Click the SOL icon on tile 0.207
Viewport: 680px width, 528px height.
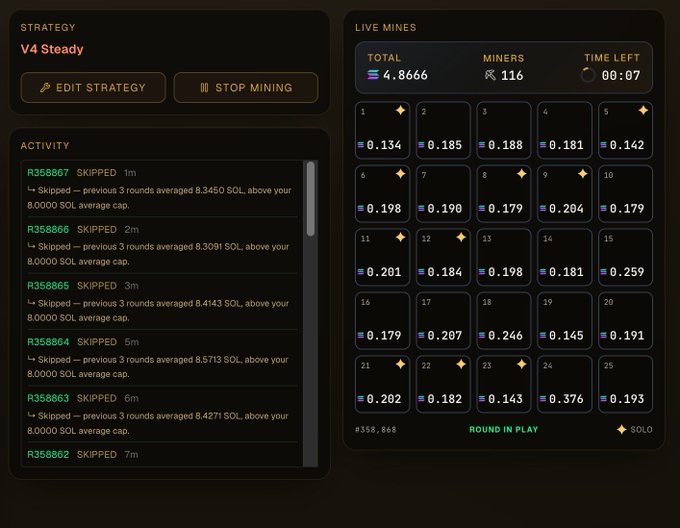[421, 335]
